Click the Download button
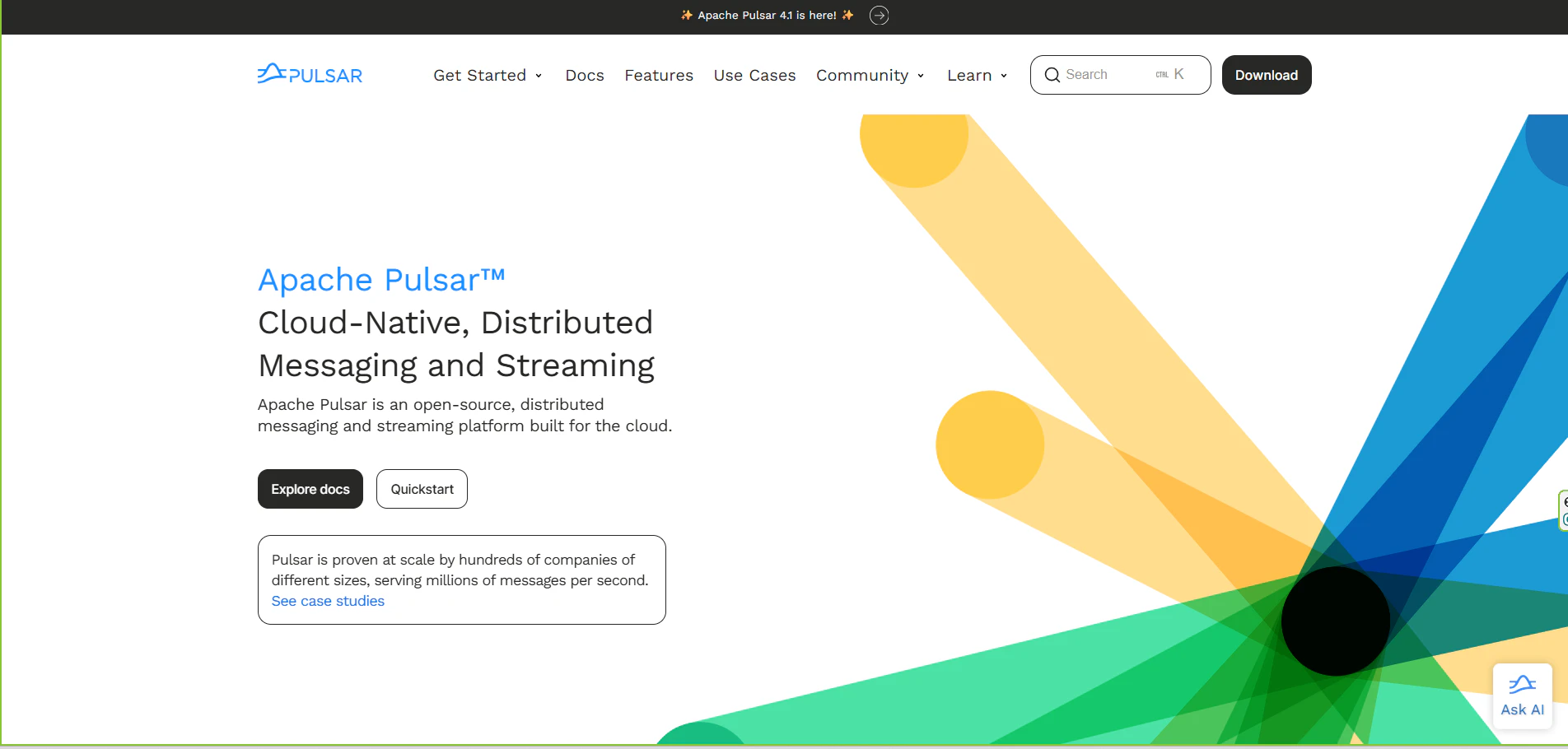 pos(1267,75)
